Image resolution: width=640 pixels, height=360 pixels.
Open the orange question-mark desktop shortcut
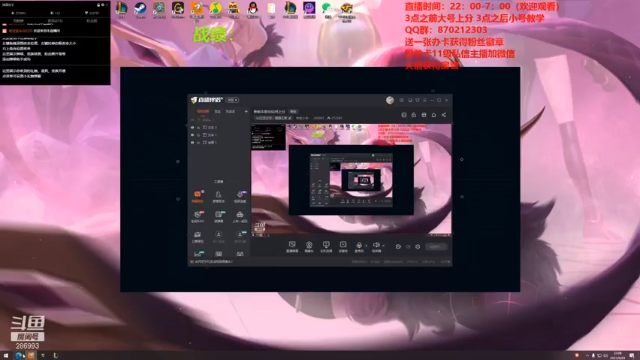click(x=197, y=9)
